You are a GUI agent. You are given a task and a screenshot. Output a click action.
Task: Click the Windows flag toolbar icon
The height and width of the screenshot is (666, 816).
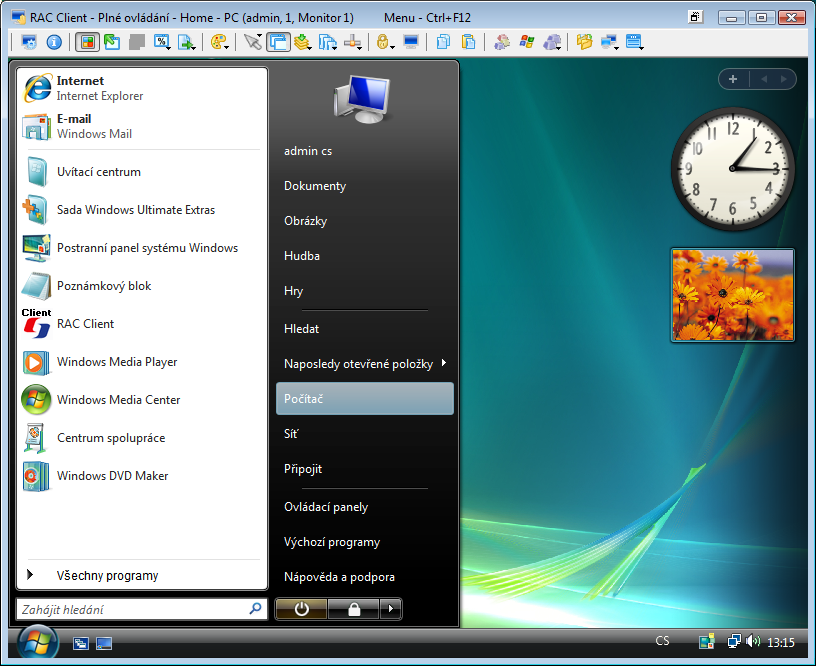click(x=527, y=42)
